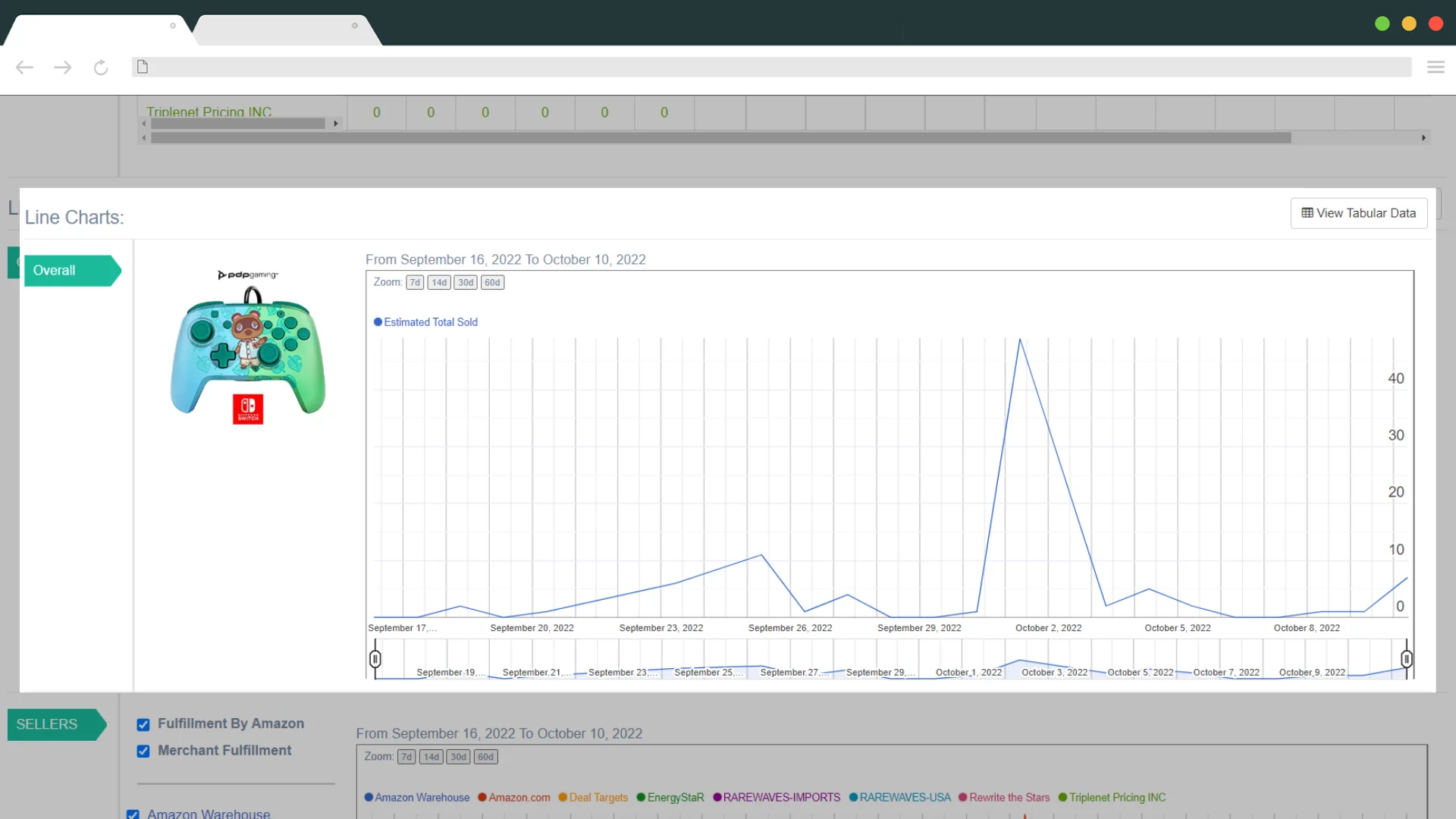This screenshot has width=1456, height=819.
Task: Toggle the Estimated Total Sold legend series
Action: (425, 322)
